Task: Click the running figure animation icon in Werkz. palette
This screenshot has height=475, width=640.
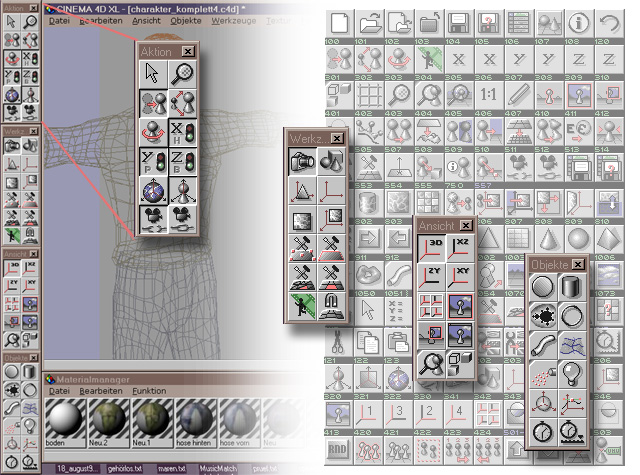Action: 304,304
